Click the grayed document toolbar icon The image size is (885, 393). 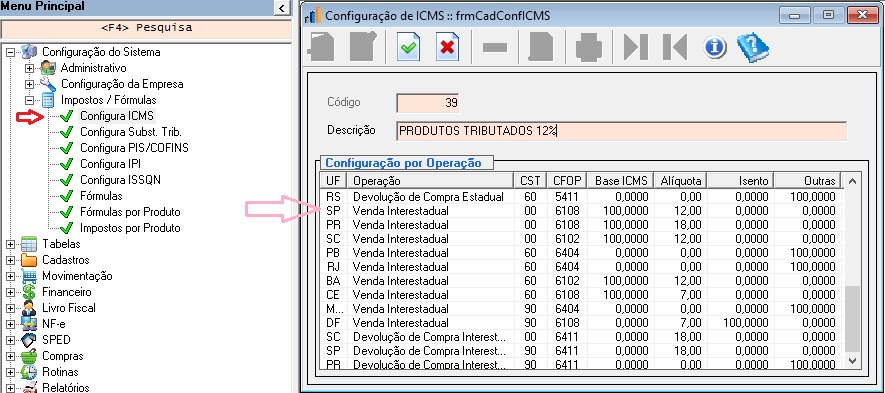click(540, 47)
